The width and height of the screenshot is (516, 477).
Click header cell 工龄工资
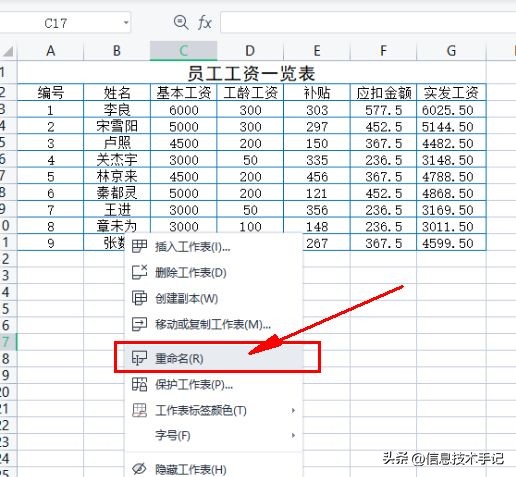[250, 92]
